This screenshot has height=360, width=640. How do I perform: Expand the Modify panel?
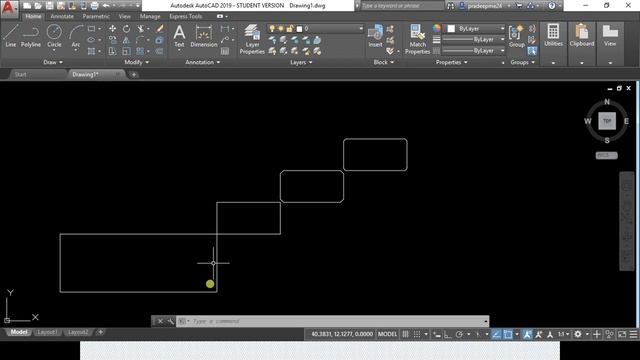[x=136, y=62]
